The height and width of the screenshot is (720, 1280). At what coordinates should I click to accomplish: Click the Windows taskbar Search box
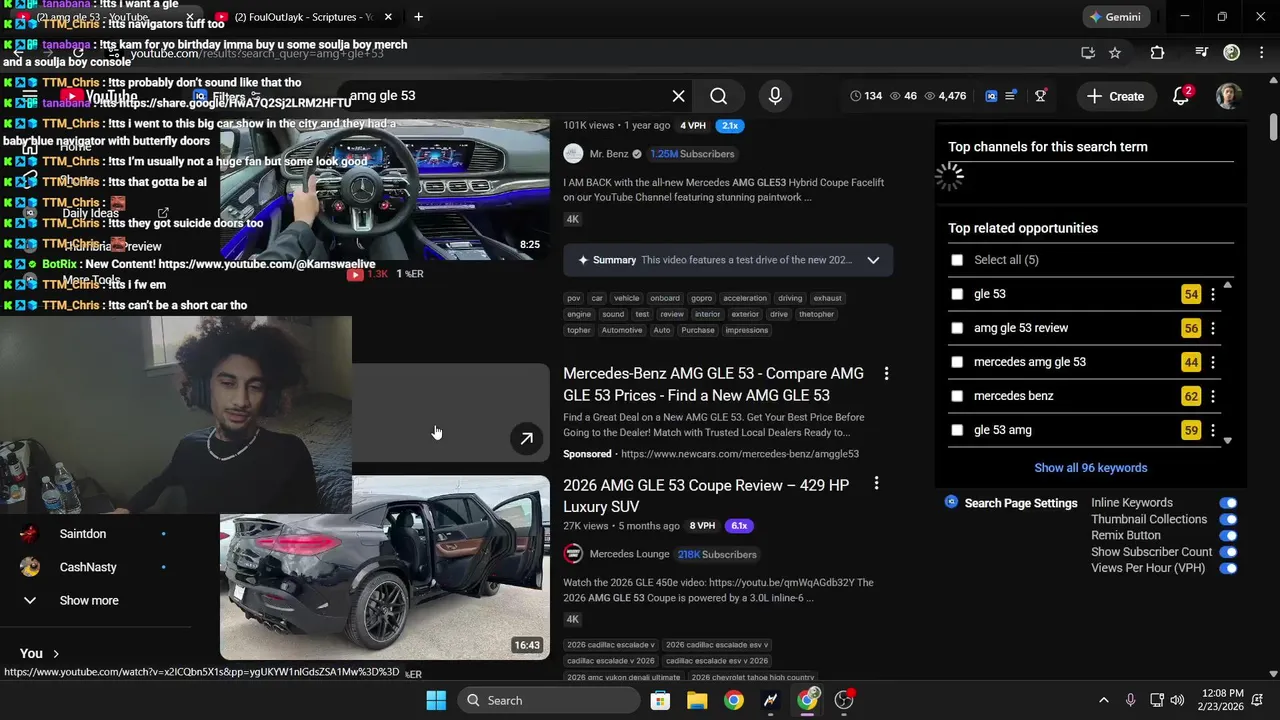551,700
